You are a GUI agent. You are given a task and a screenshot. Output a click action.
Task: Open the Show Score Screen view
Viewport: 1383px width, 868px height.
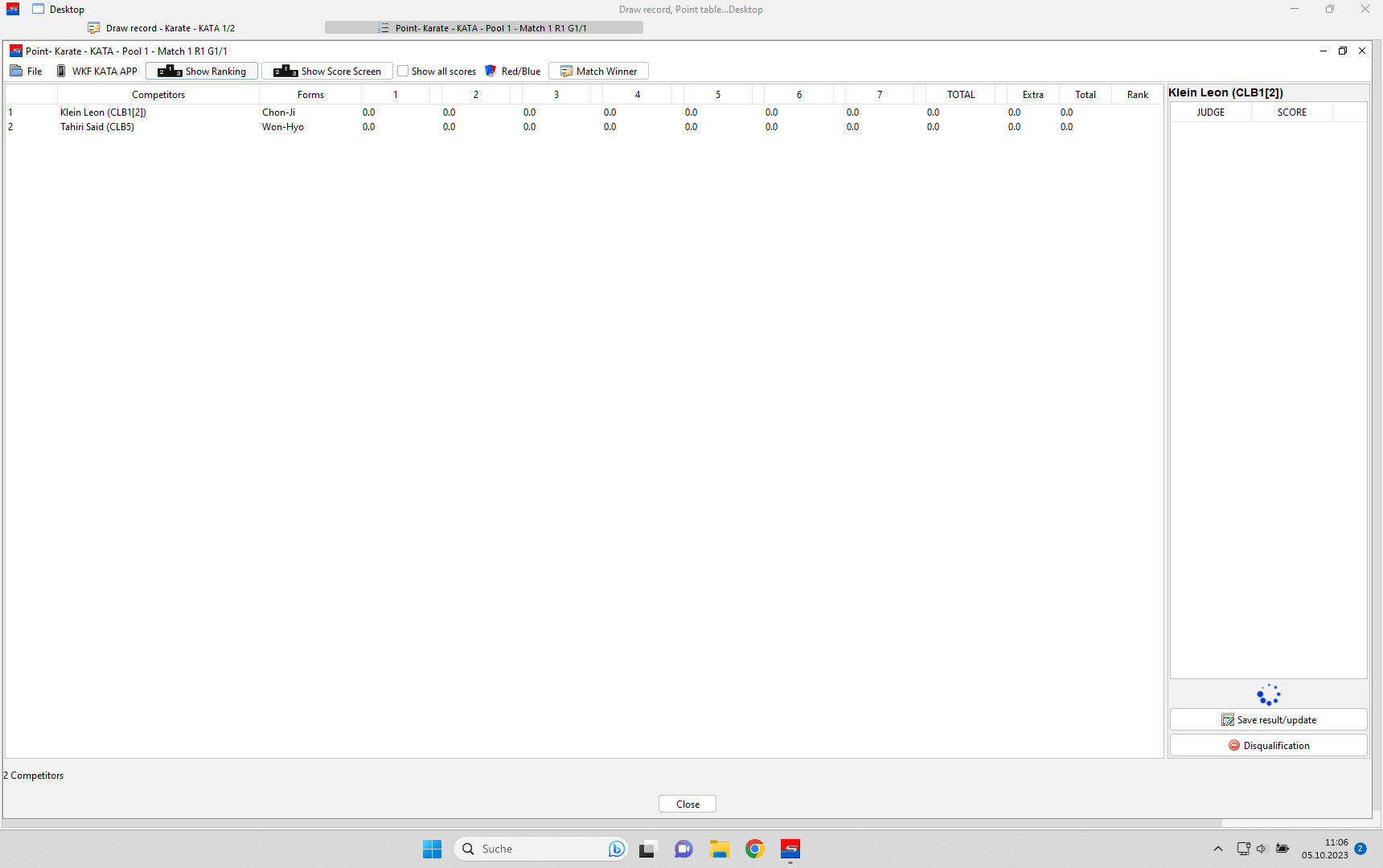pyautogui.click(x=327, y=72)
